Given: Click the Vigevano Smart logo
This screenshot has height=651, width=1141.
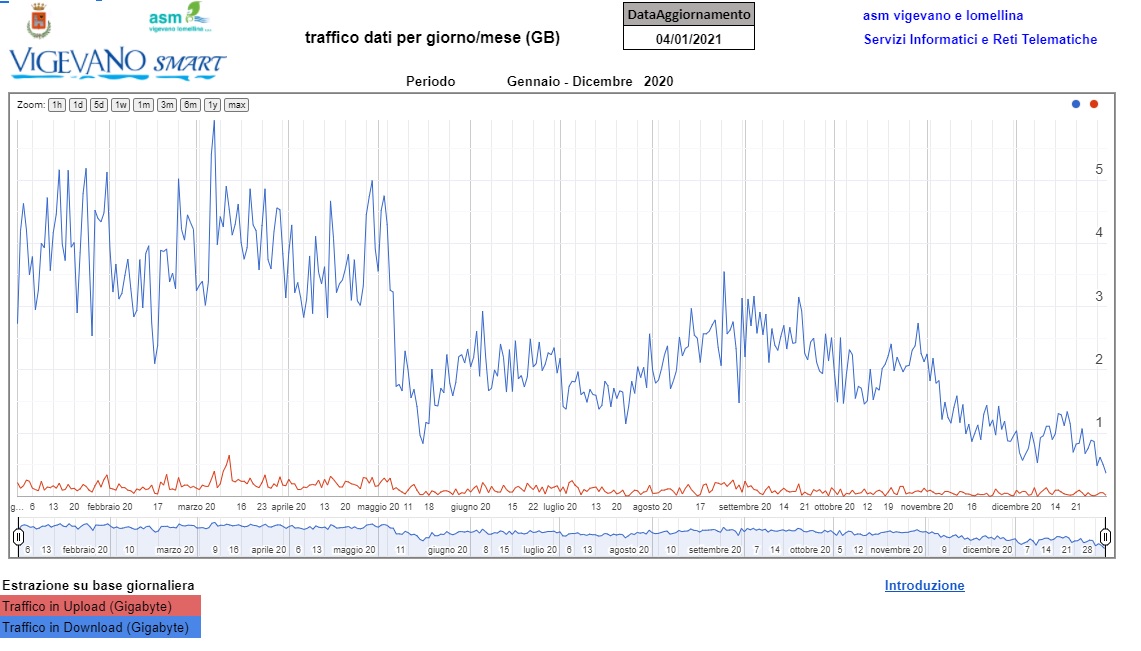Looking at the screenshot, I should tap(117, 62).
